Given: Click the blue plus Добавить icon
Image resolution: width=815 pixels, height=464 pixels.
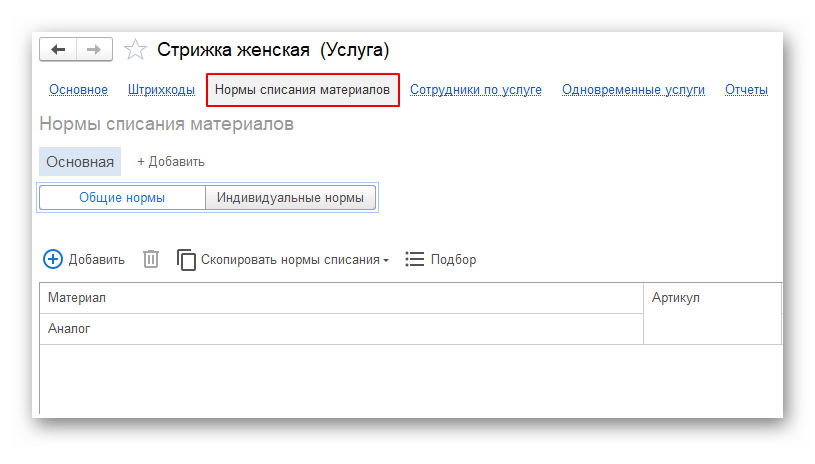Looking at the screenshot, I should [x=52, y=259].
